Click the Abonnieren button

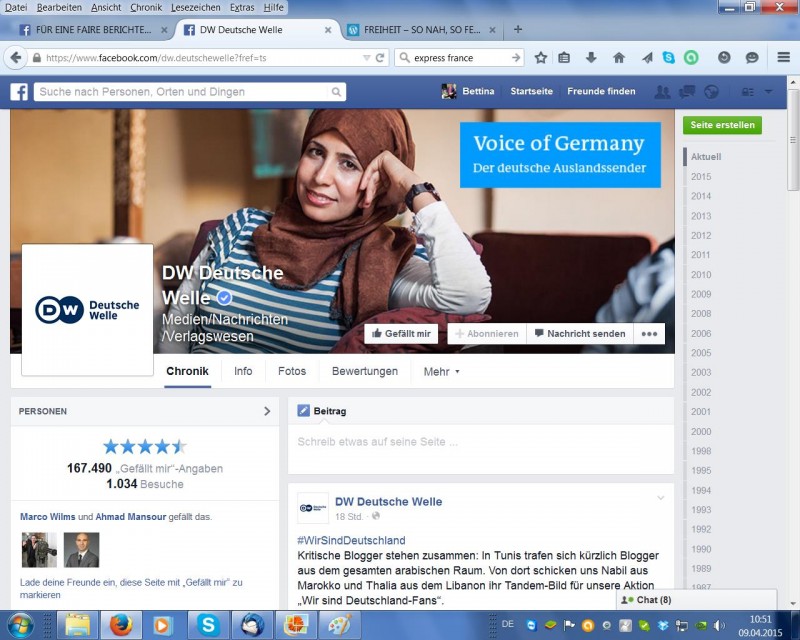(487, 334)
